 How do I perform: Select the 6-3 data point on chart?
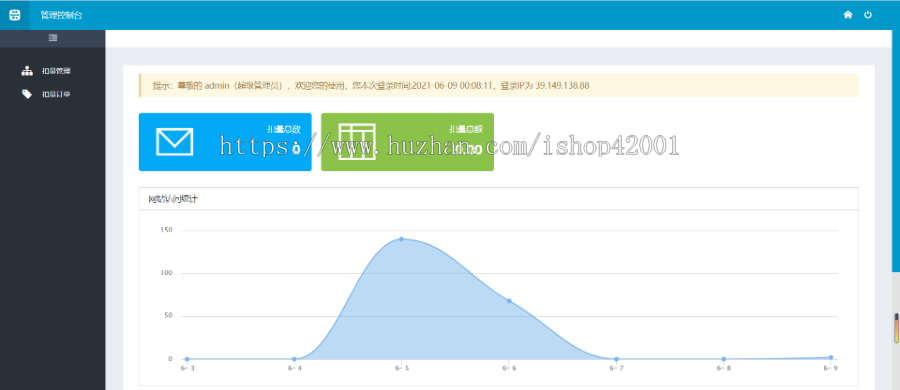click(x=187, y=359)
